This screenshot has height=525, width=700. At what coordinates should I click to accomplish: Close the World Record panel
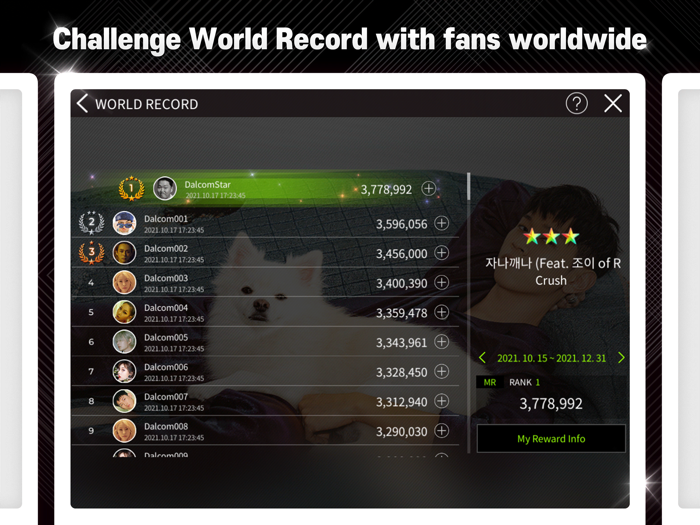click(613, 104)
